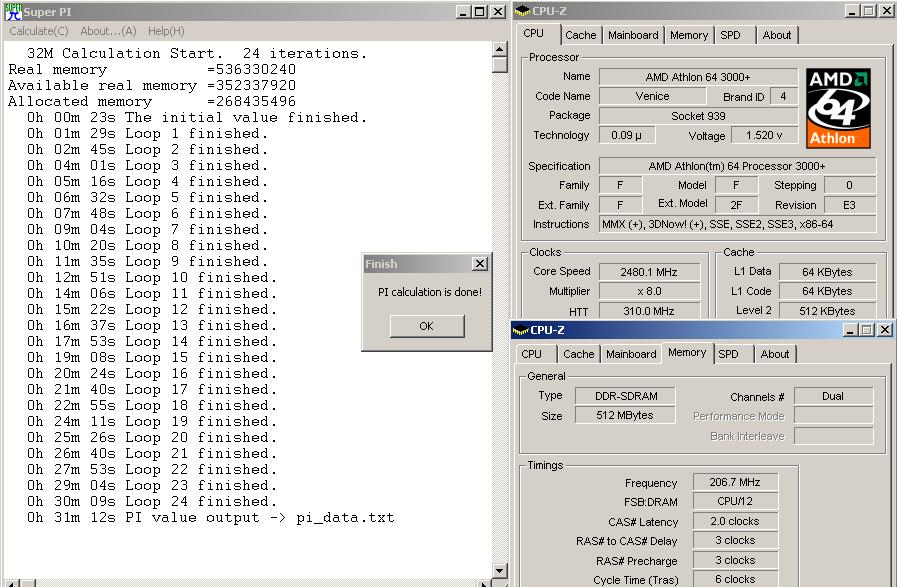Confirm with OK in Finish dialog

coord(427,326)
